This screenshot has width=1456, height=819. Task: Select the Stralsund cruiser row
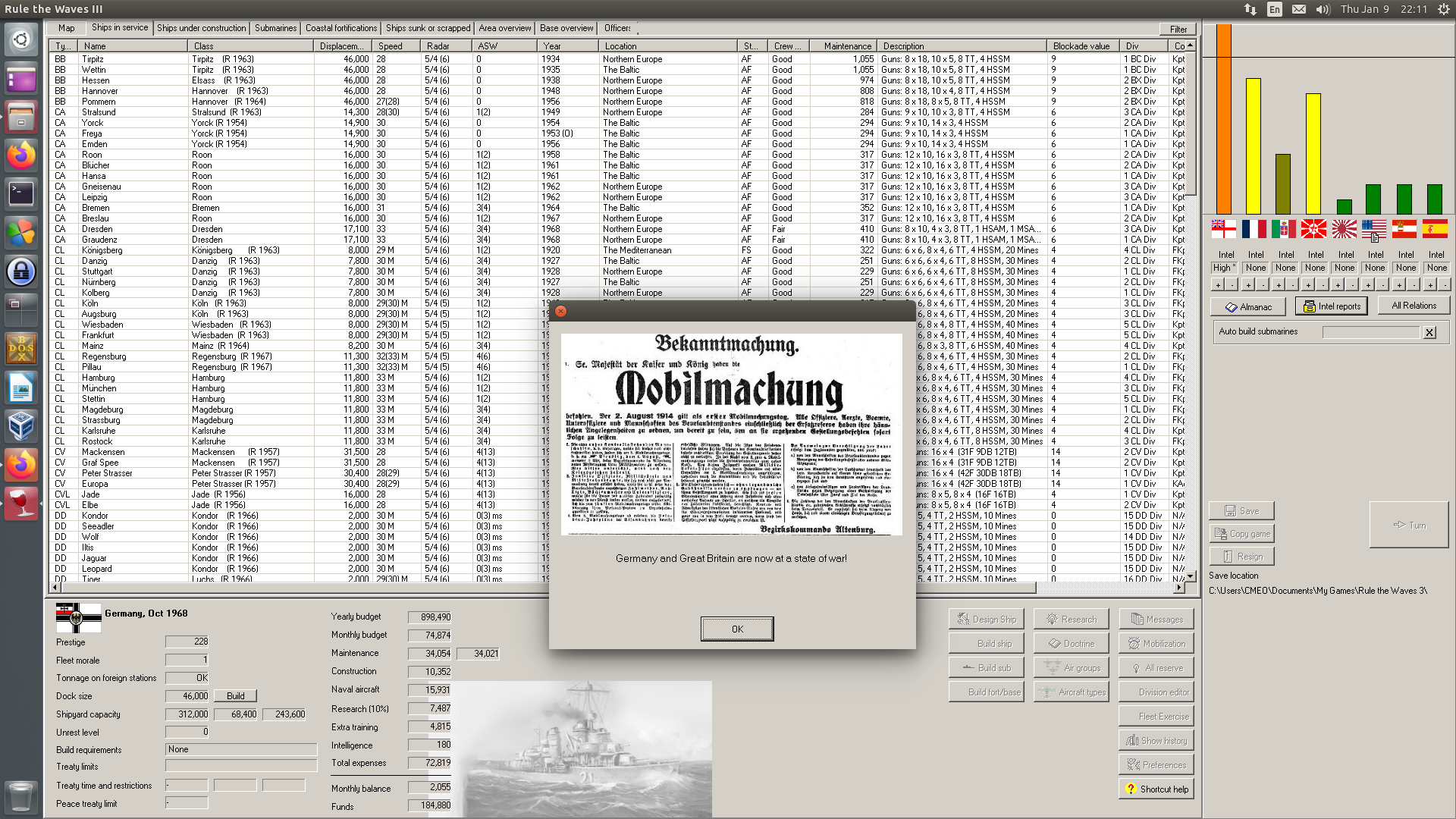618,112
